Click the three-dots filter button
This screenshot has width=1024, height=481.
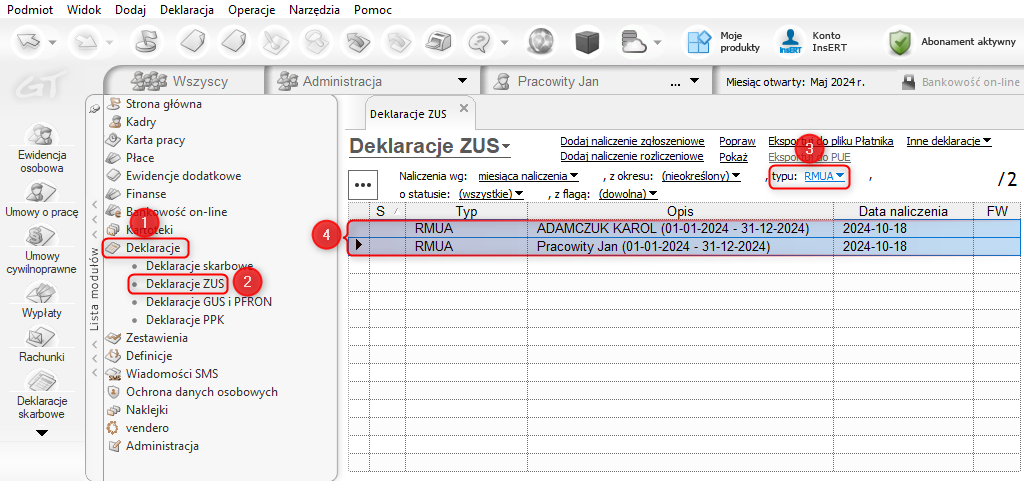[361, 185]
